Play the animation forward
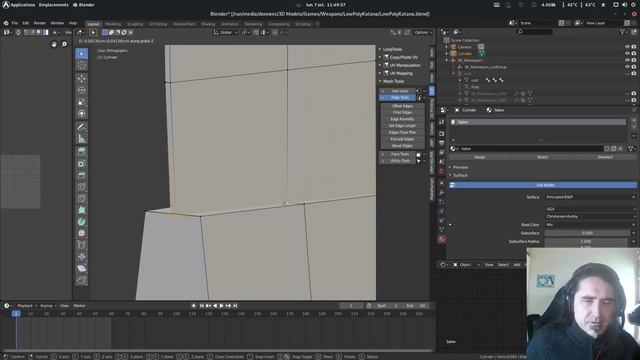This screenshot has width=640, height=360. [x=222, y=306]
